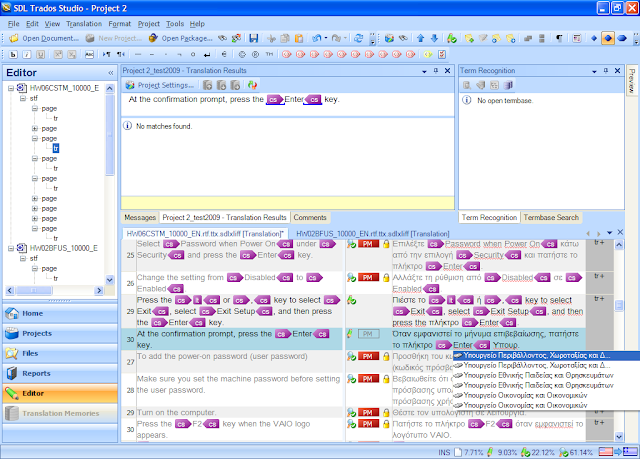
Task: Open the Translation menu
Action: coord(84,24)
